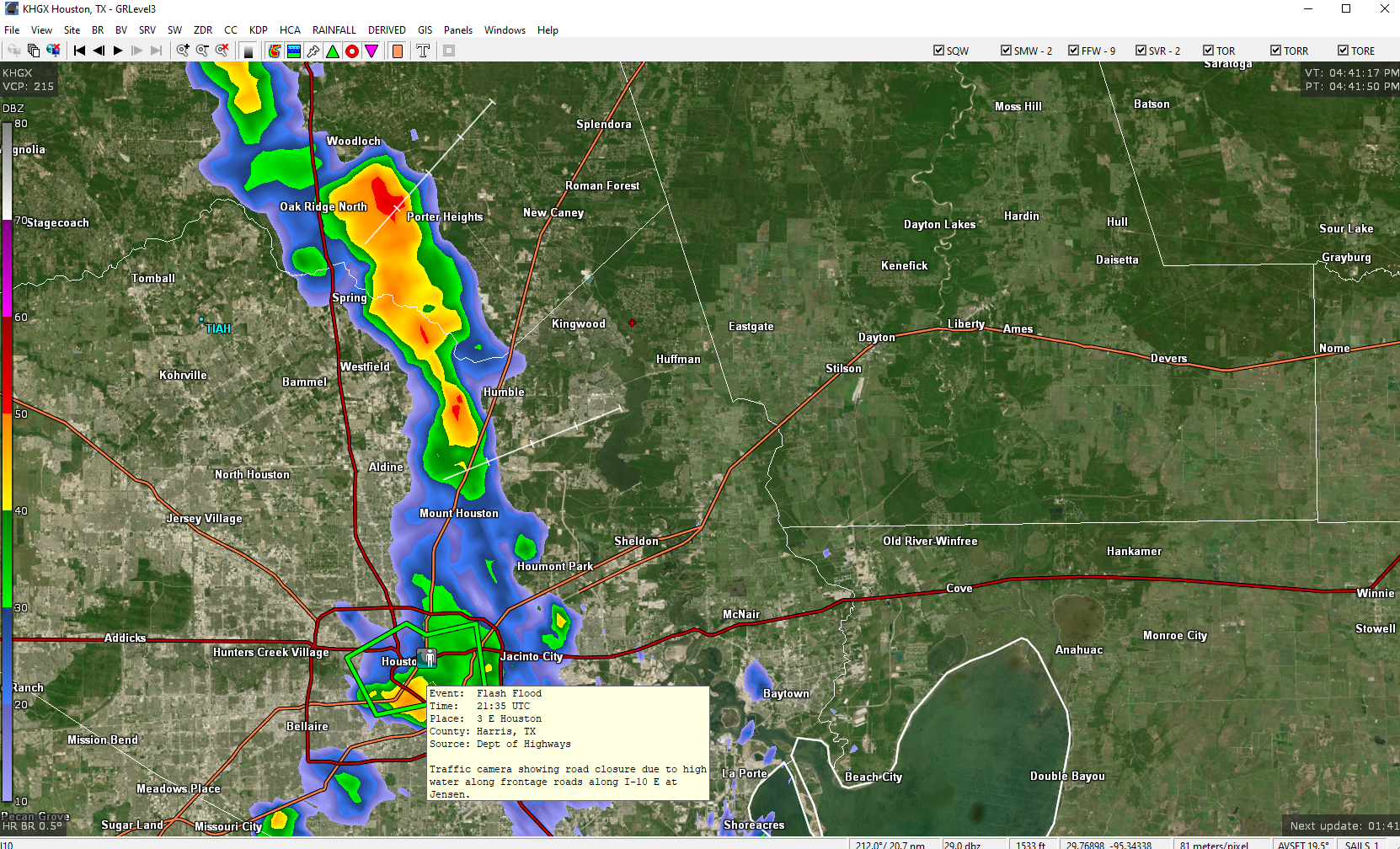Click the Tomball city label

pos(153,278)
